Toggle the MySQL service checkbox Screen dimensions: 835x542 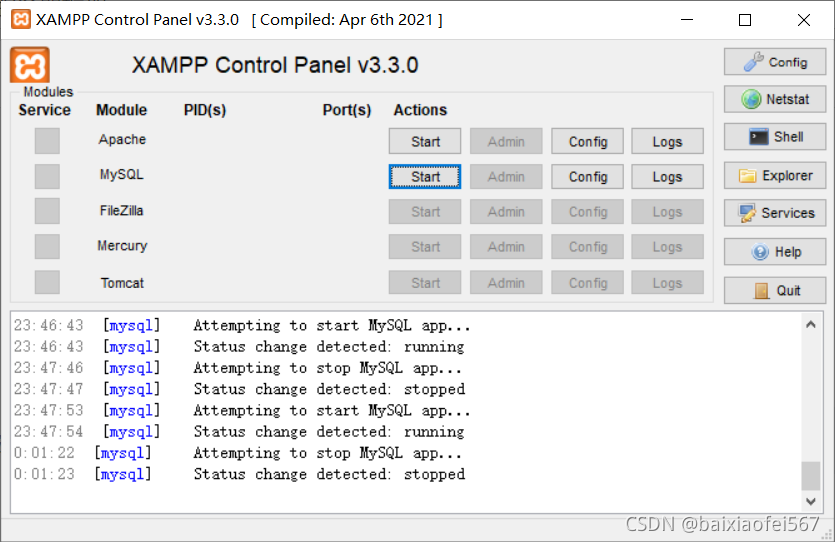point(47,176)
